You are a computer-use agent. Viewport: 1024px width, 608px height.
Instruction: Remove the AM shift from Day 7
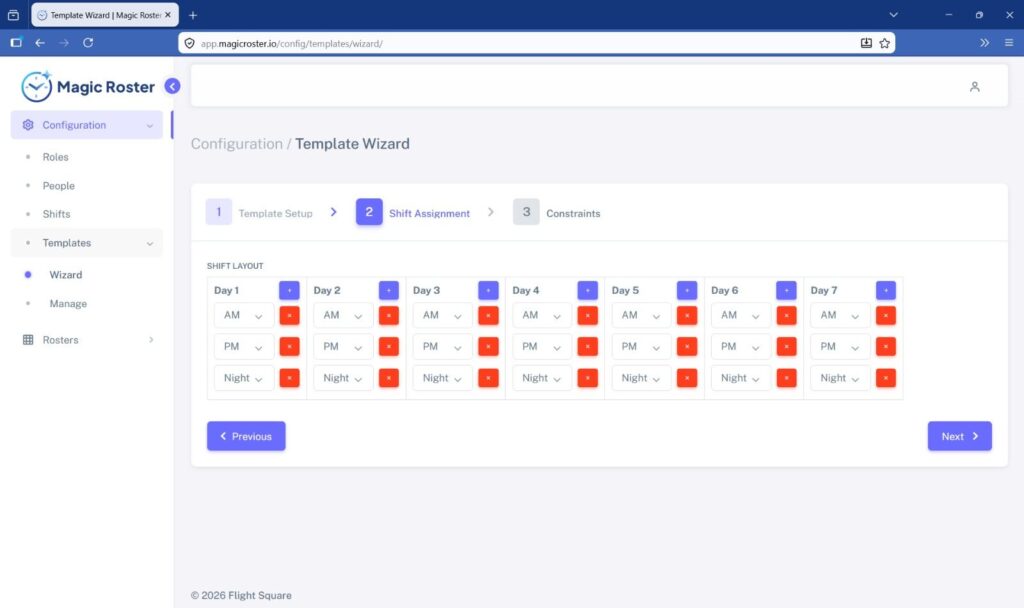click(x=886, y=315)
